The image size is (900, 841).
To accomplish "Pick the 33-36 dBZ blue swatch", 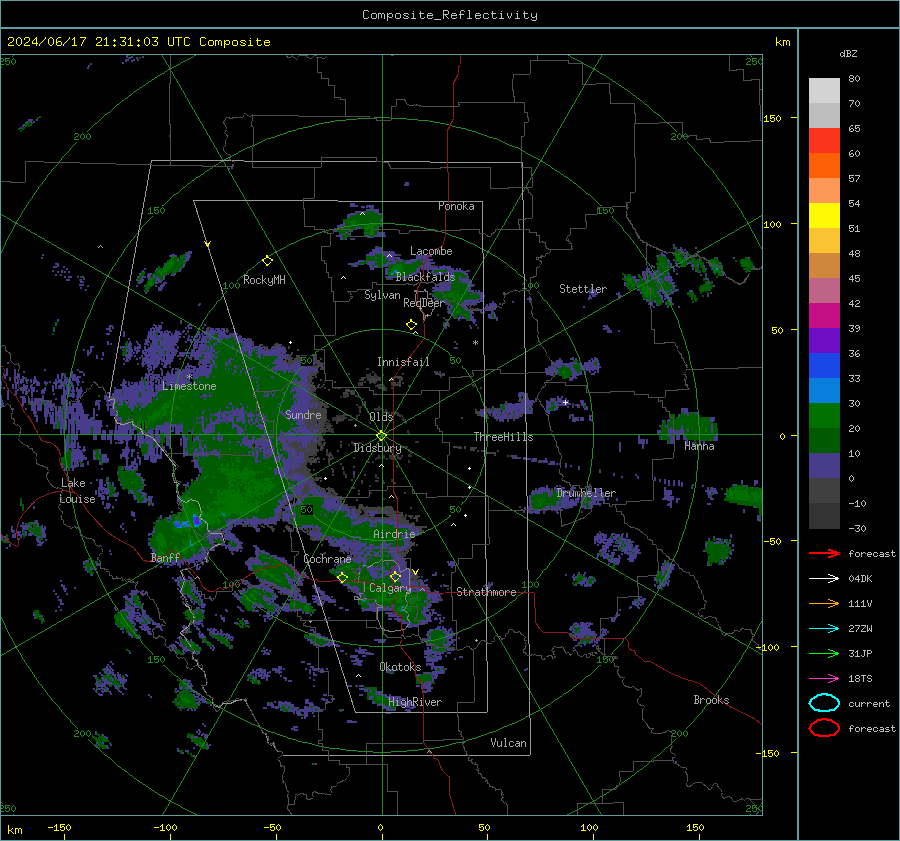I will tap(824, 366).
